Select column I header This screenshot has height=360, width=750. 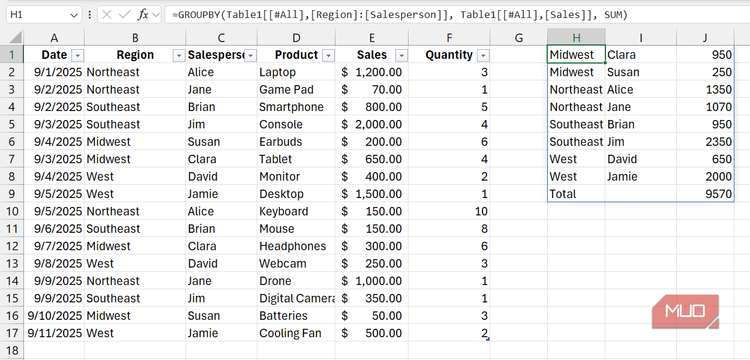point(641,38)
